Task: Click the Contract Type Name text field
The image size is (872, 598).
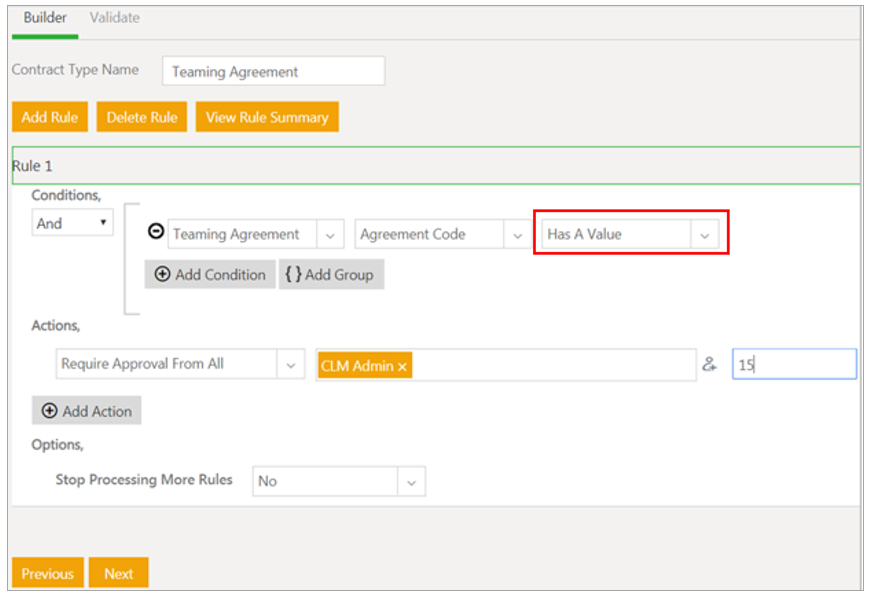Action: (x=273, y=72)
